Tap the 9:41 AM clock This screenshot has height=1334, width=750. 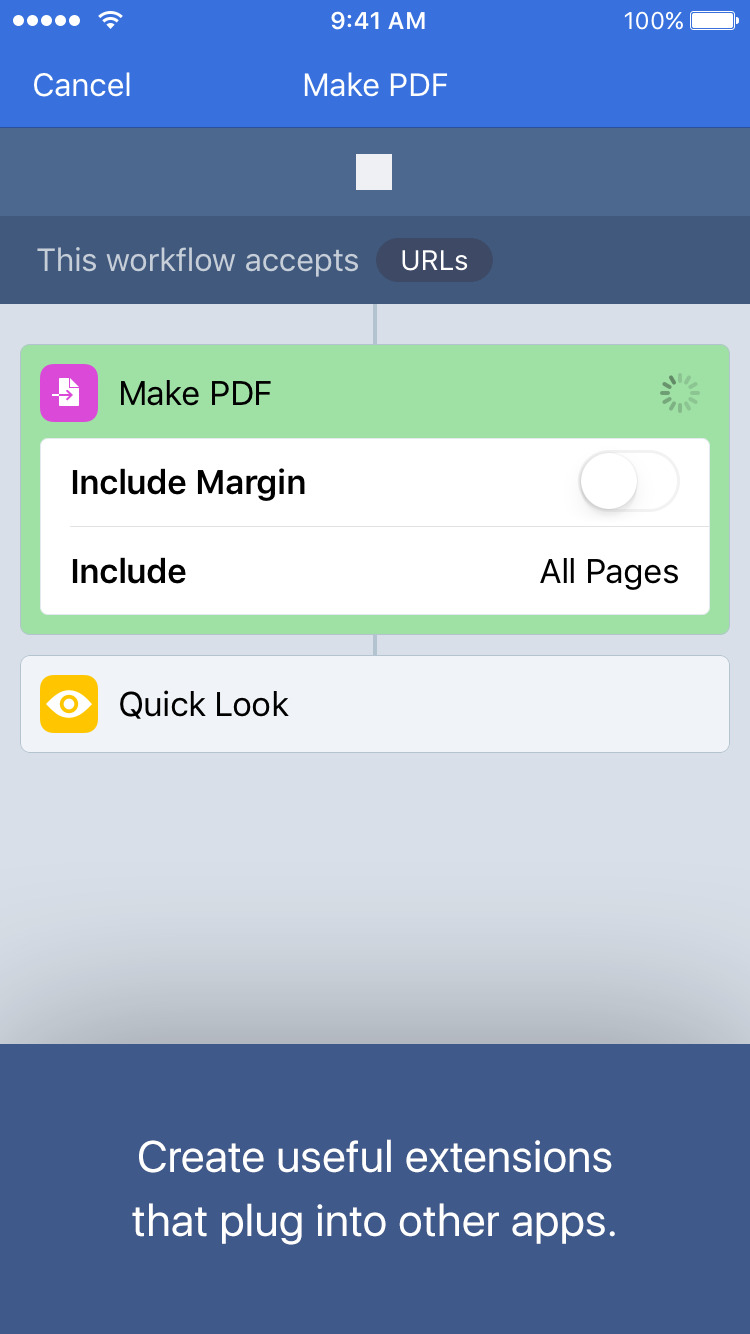point(378,21)
